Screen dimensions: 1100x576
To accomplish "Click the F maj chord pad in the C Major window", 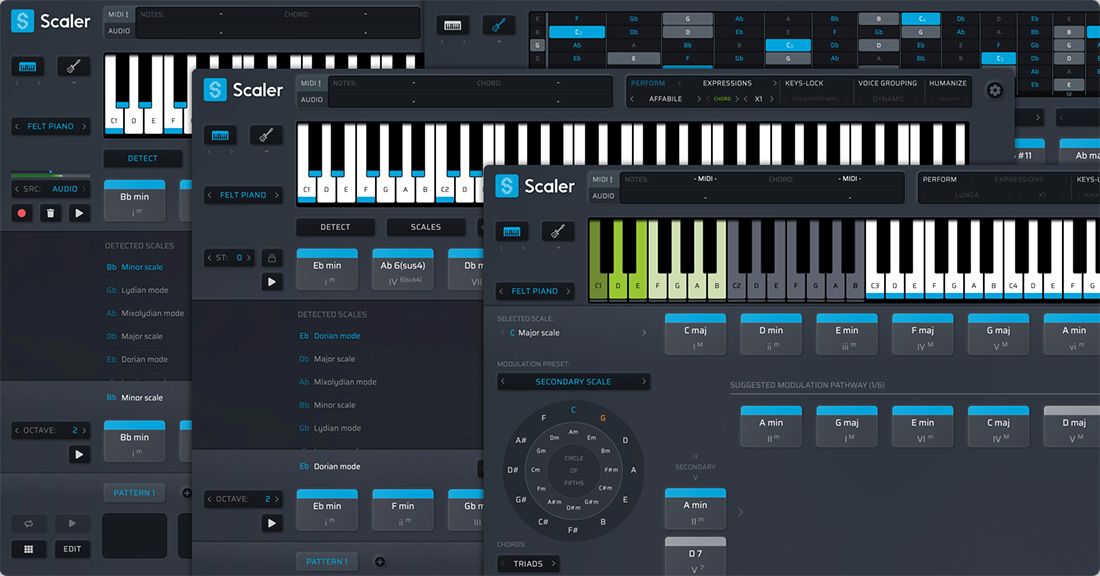I will [923, 334].
